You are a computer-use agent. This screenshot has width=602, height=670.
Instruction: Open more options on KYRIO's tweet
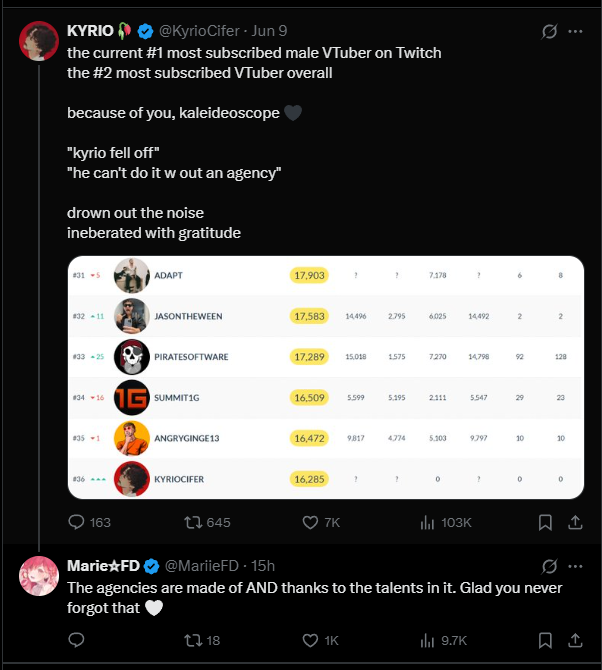pos(575,32)
